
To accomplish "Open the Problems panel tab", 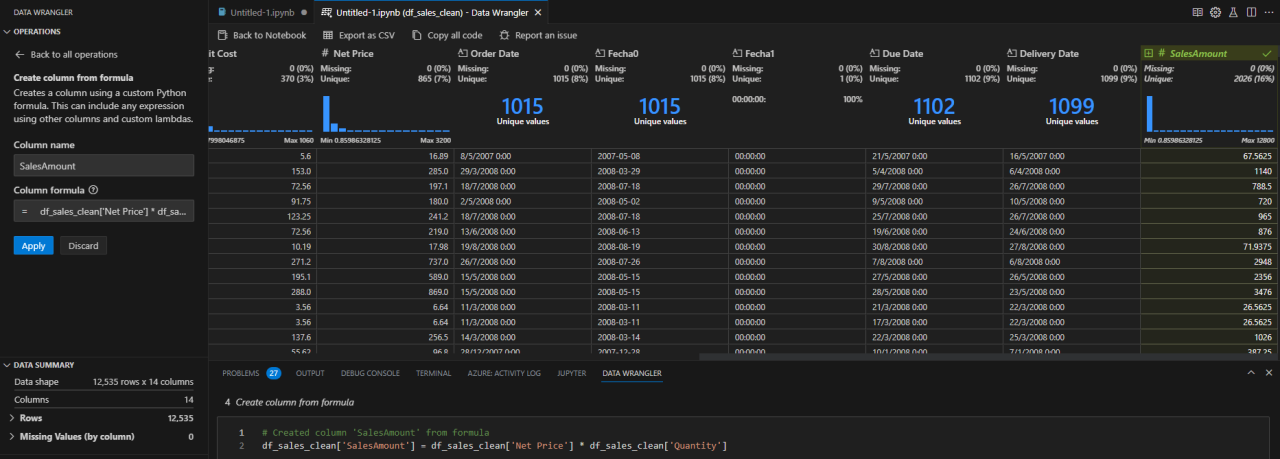I will tap(241, 373).
